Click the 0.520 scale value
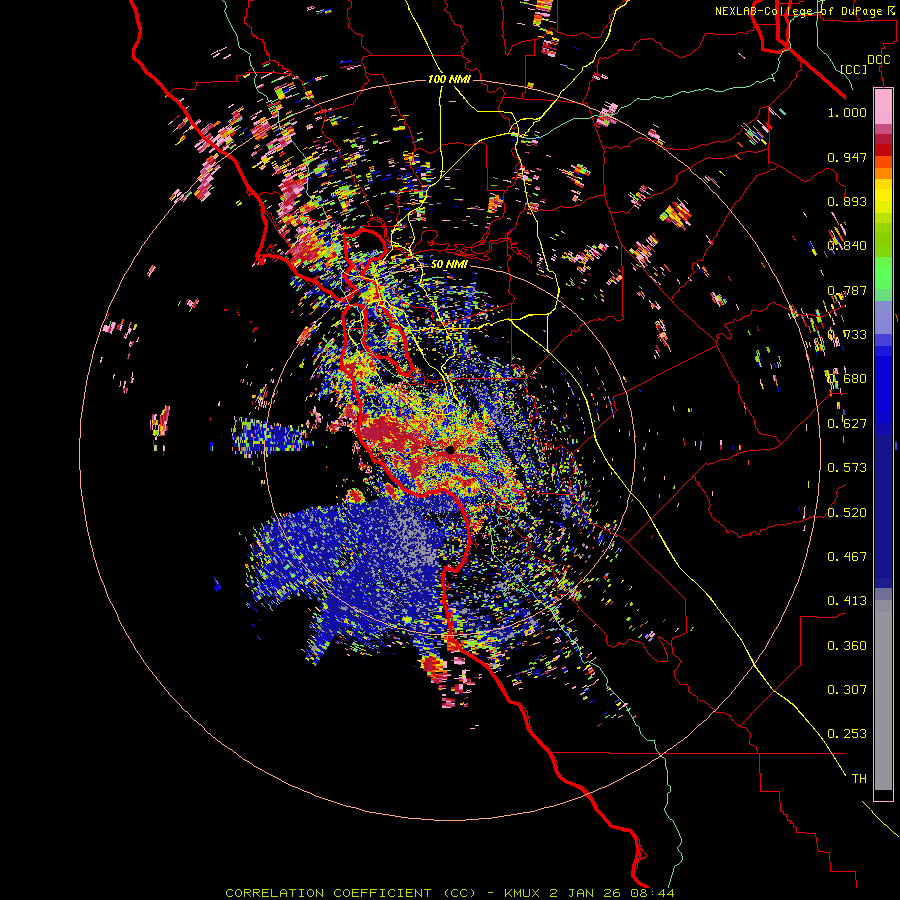 coord(847,513)
